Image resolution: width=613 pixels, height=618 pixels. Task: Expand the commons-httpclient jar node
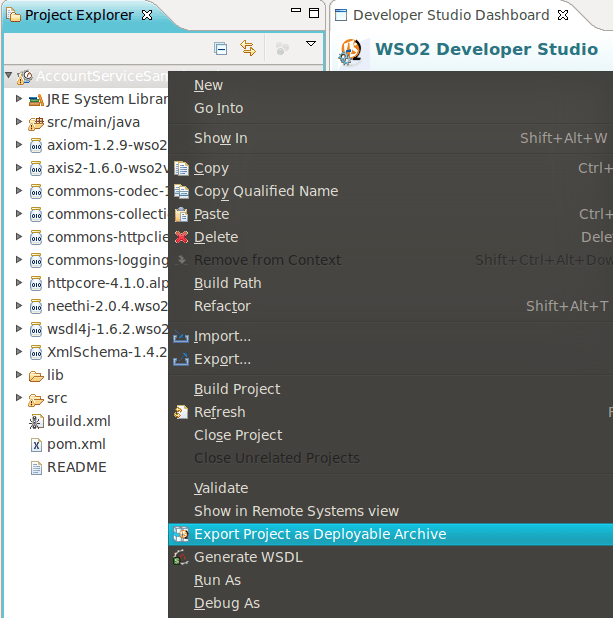coord(19,236)
